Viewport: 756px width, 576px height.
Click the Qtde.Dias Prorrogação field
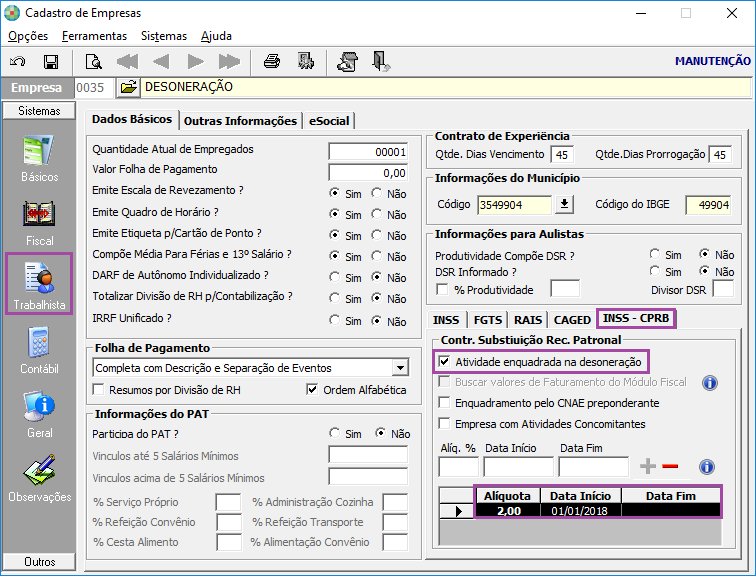(720, 155)
